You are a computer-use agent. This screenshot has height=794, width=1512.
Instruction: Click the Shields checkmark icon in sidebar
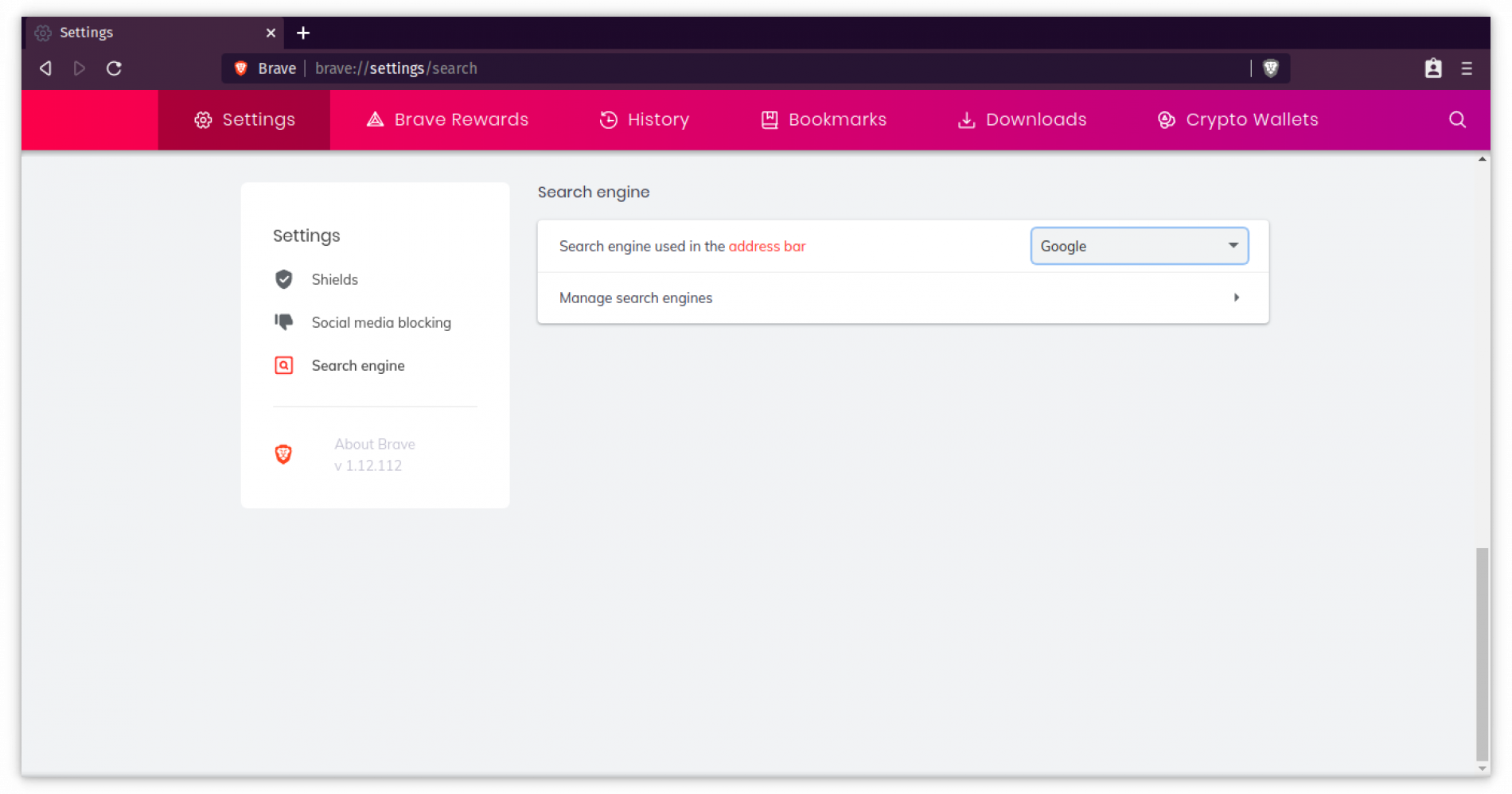(x=283, y=279)
